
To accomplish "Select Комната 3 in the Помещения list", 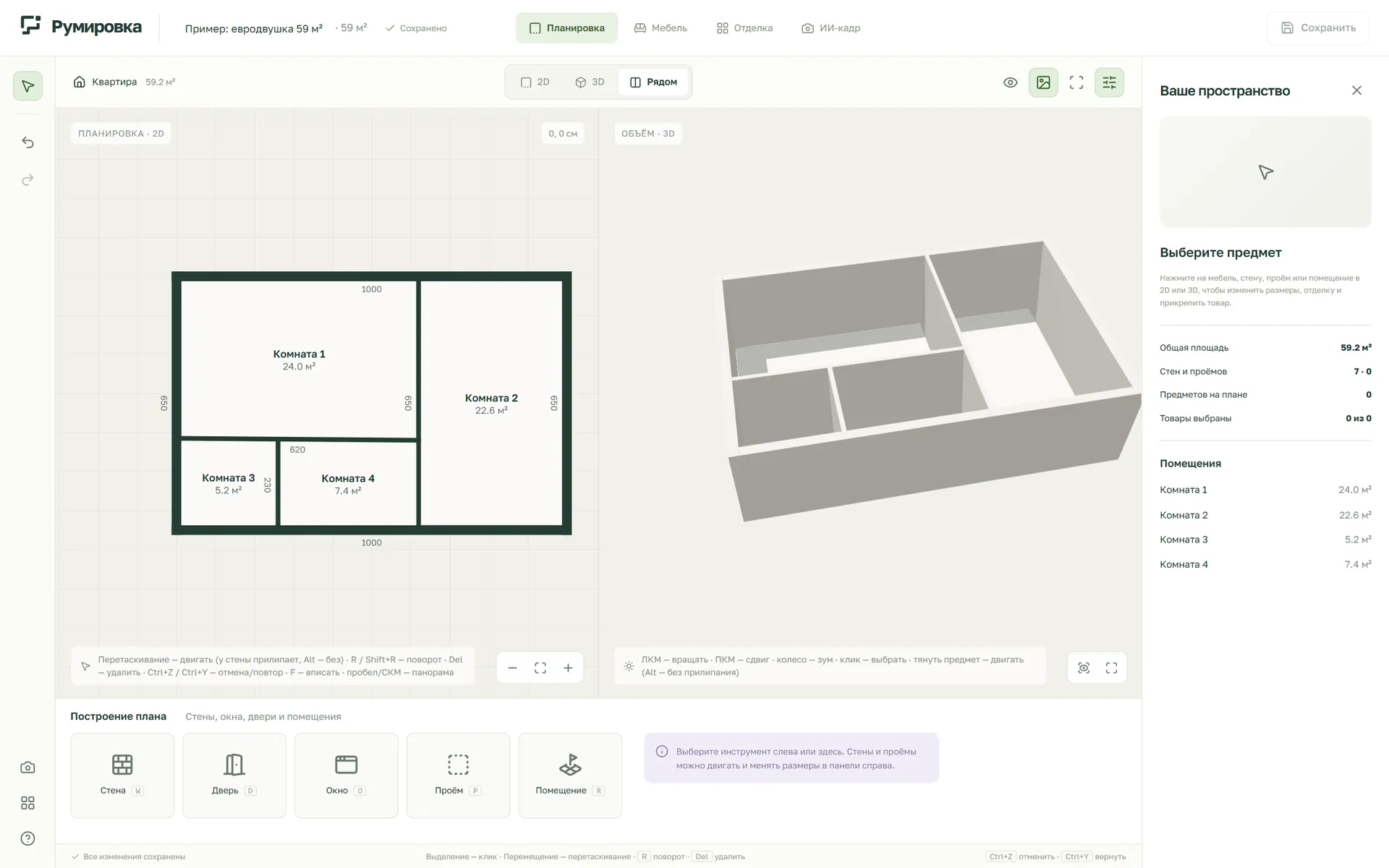I will coord(1265,540).
